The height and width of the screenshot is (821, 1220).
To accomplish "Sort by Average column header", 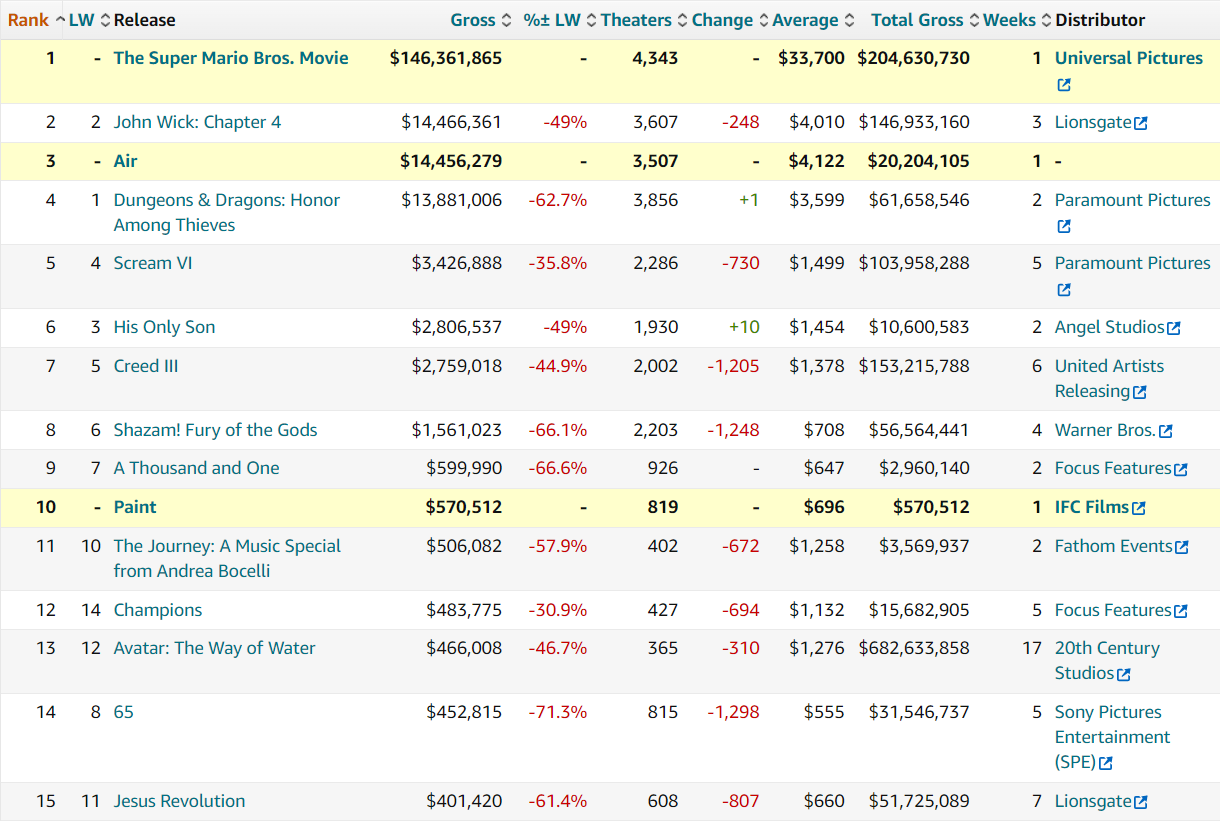I will (805, 20).
